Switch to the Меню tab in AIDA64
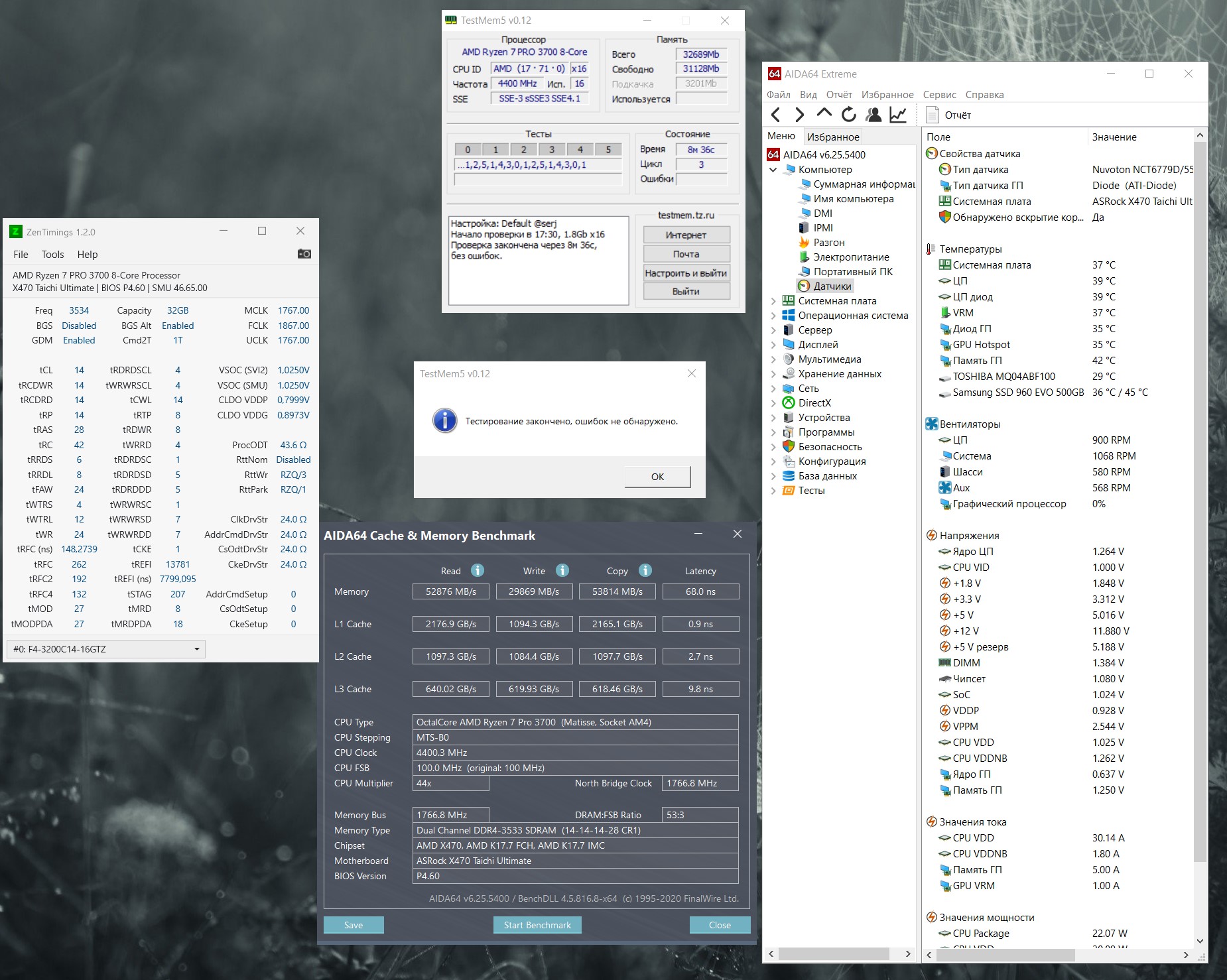Image resolution: width=1227 pixels, height=980 pixels. tap(781, 135)
